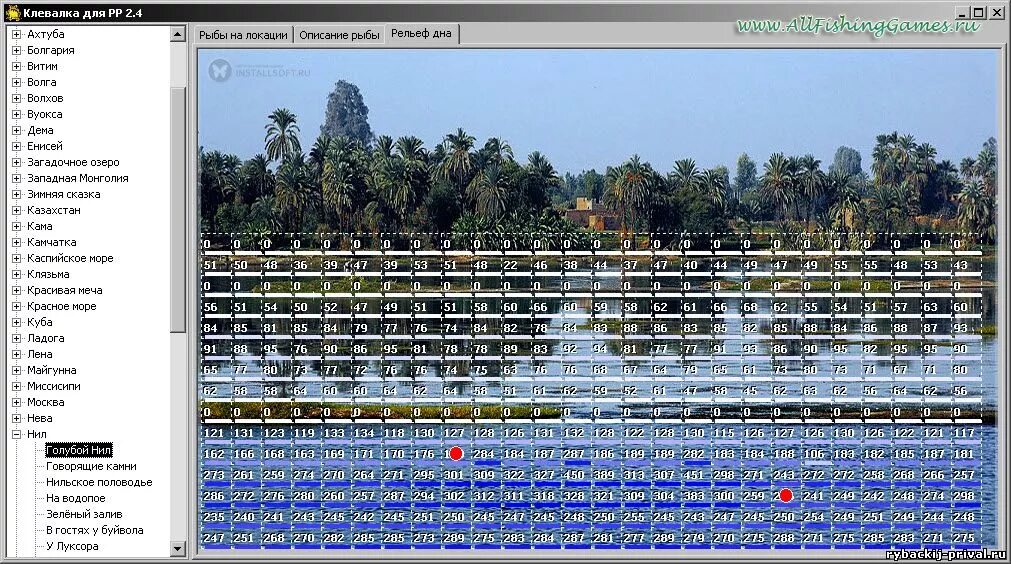The image size is (1011, 564).
Task: Select the В гостях у буйвола location
Action: click(x=94, y=530)
